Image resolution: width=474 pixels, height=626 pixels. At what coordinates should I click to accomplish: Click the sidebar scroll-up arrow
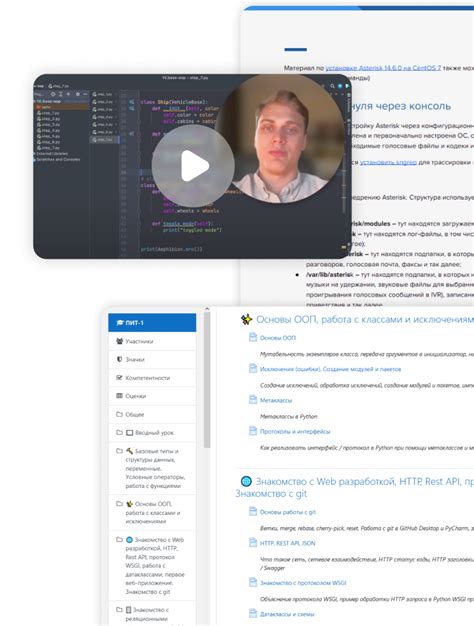[207, 309]
